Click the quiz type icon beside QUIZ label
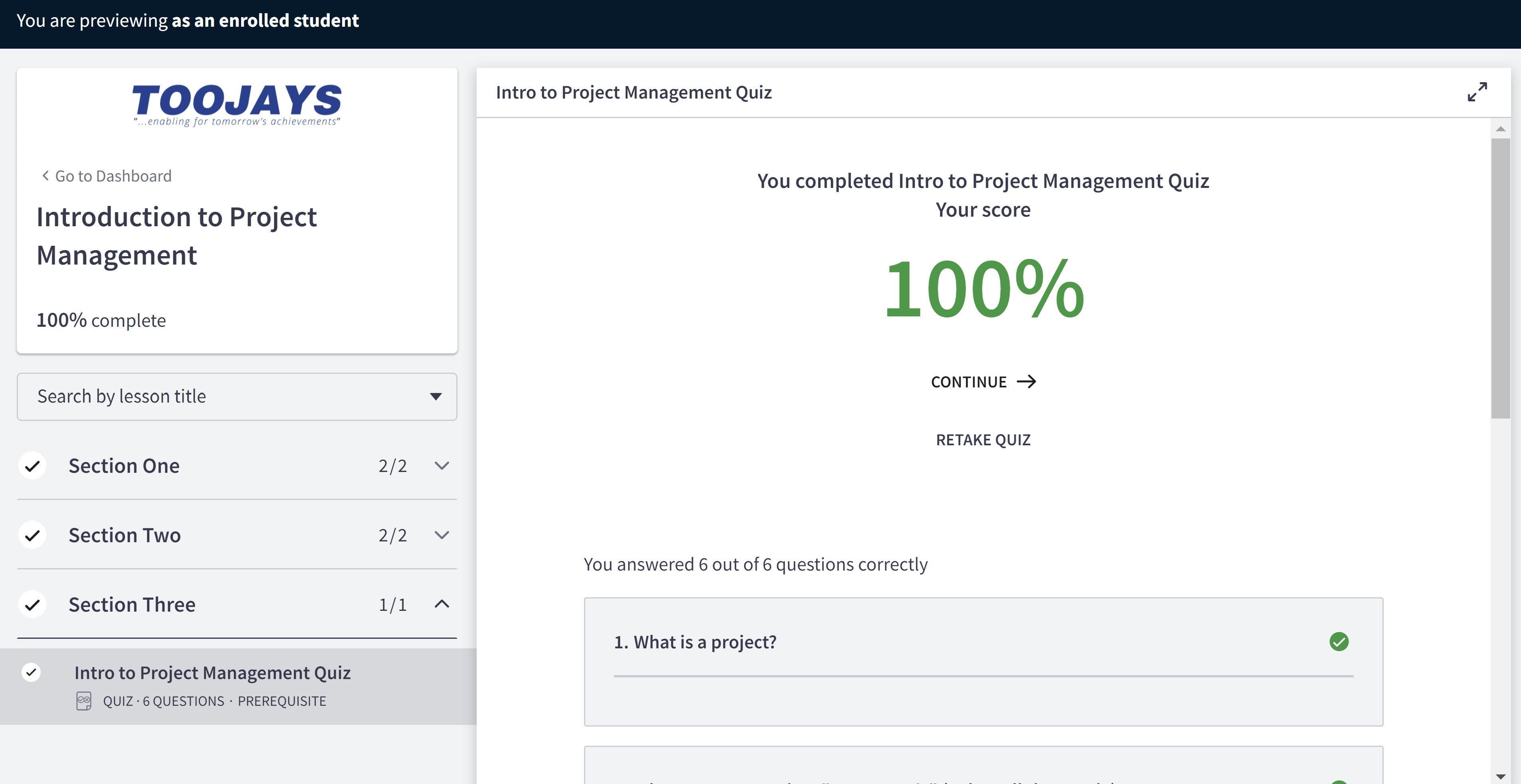The height and width of the screenshot is (784, 1521). [84, 701]
